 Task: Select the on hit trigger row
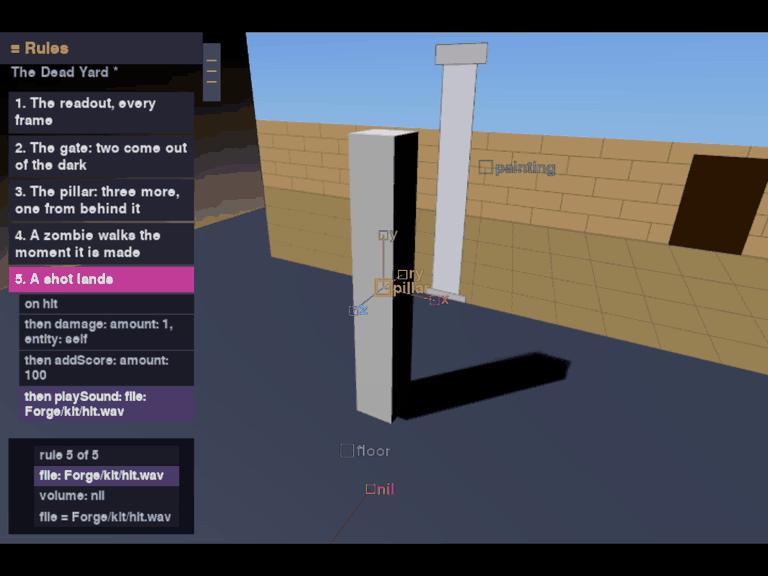[106, 304]
